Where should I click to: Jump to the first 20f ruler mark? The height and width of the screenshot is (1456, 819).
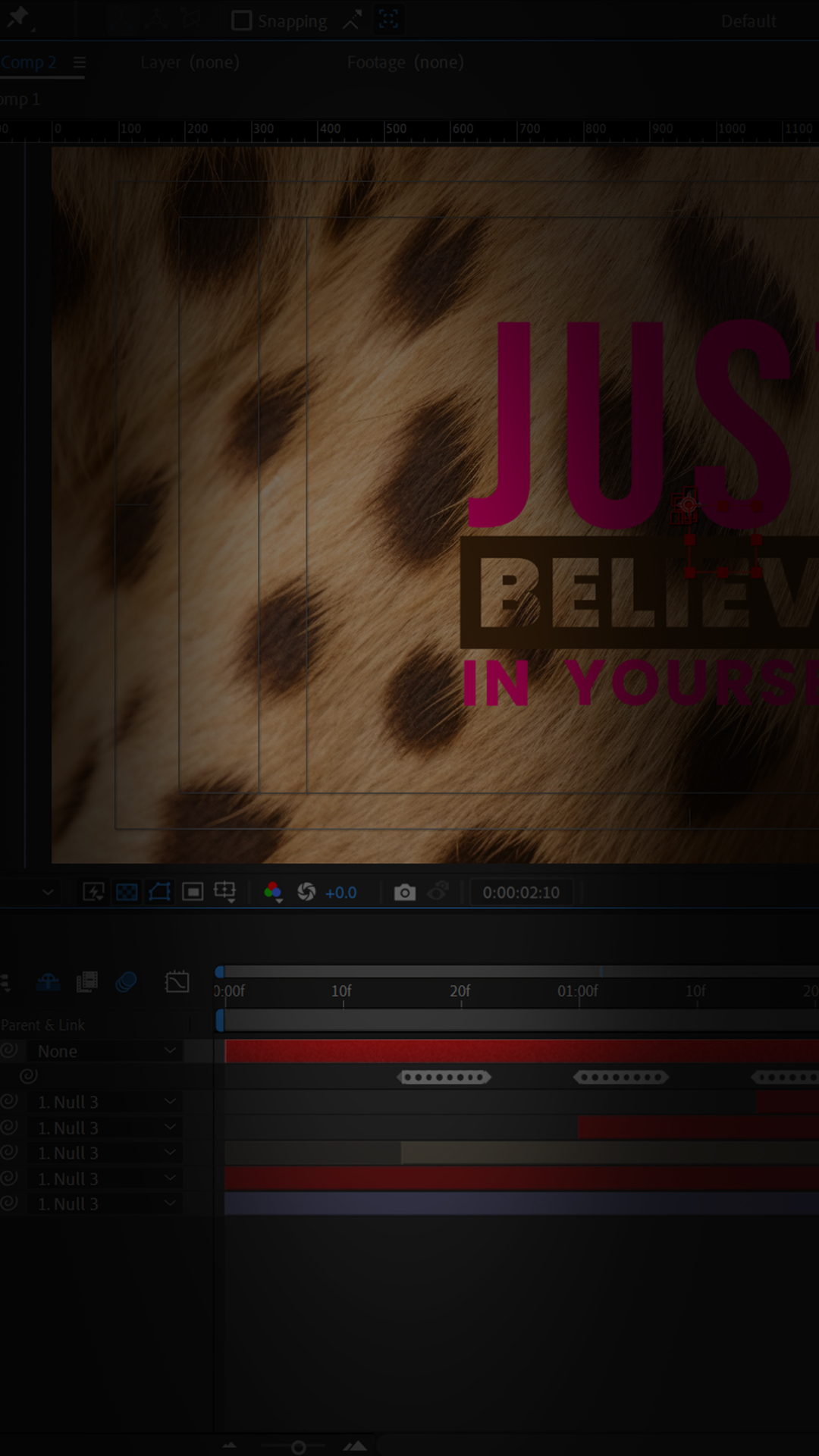click(460, 991)
